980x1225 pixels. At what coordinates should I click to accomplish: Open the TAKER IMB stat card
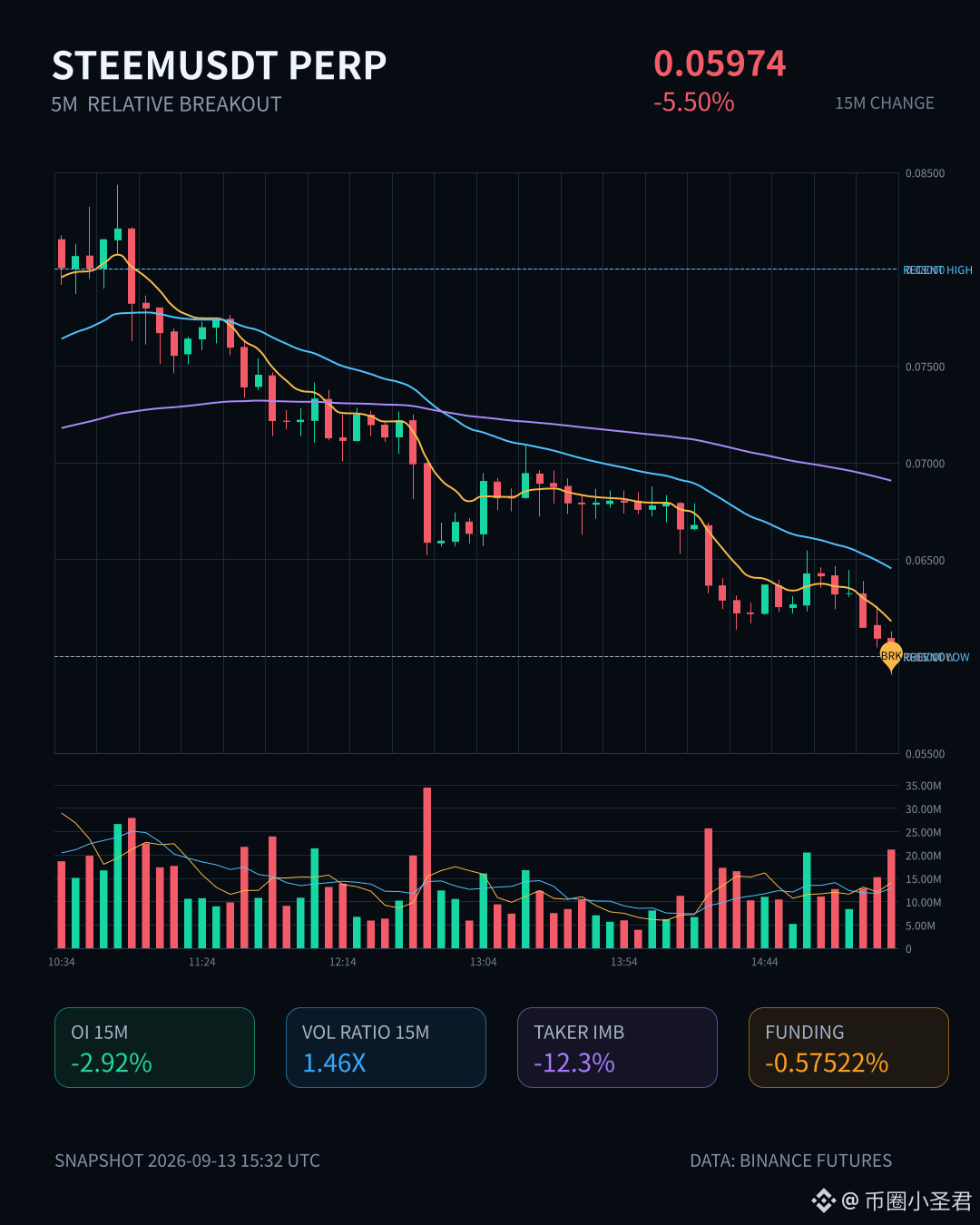(617, 1047)
